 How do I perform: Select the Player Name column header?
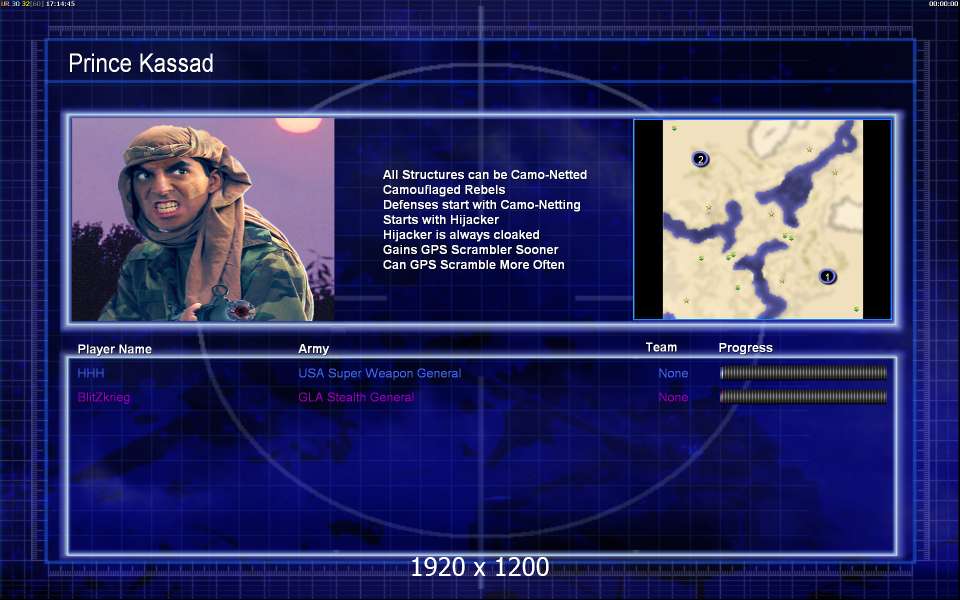(114, 349)
